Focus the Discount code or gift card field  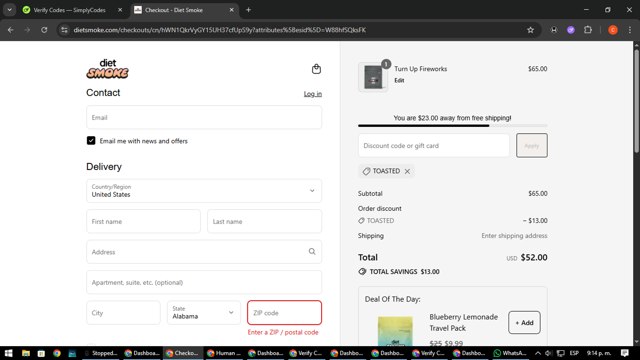click(x=433, y=145)
